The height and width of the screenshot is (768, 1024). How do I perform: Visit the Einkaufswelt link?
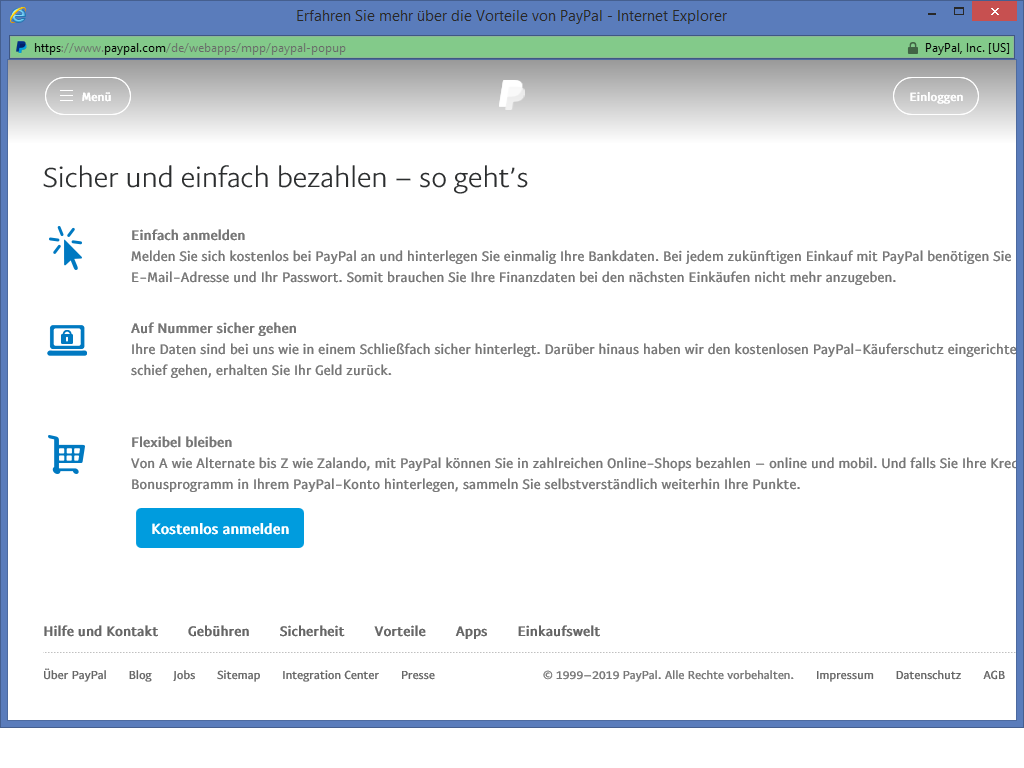558,631
